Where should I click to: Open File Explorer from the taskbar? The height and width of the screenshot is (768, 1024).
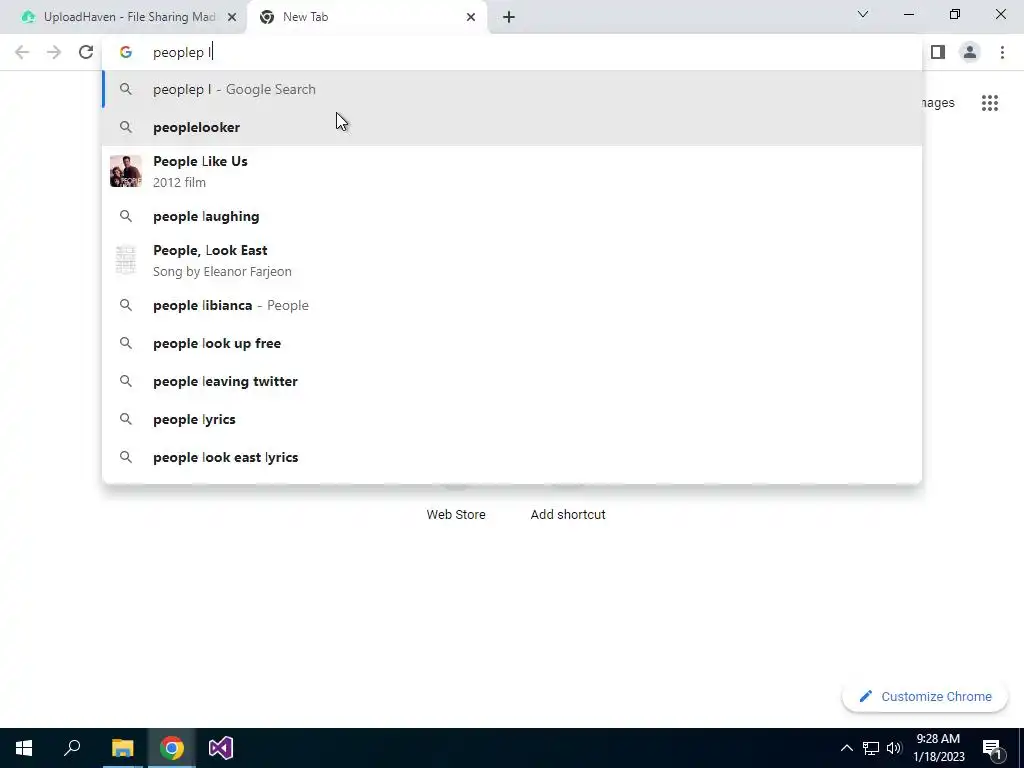pos(122,748)
